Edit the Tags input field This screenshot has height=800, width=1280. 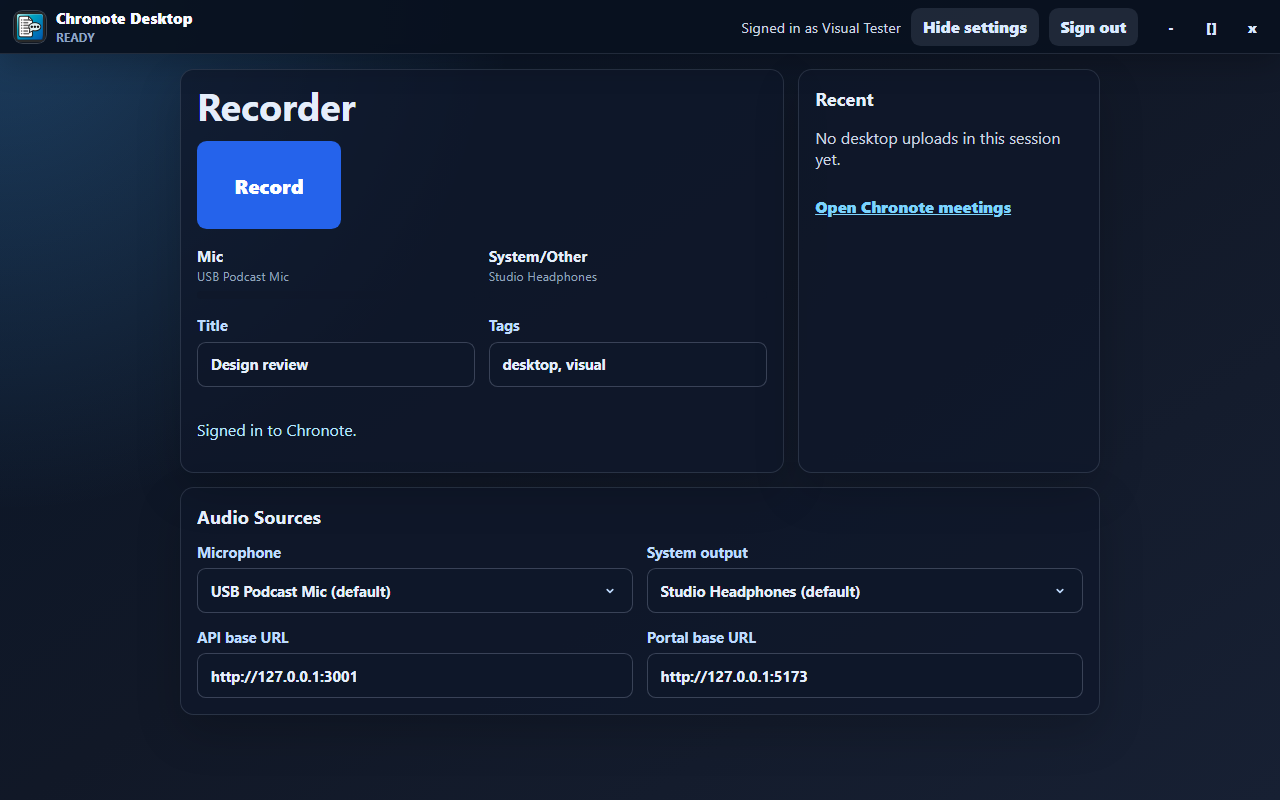(628, 365)
